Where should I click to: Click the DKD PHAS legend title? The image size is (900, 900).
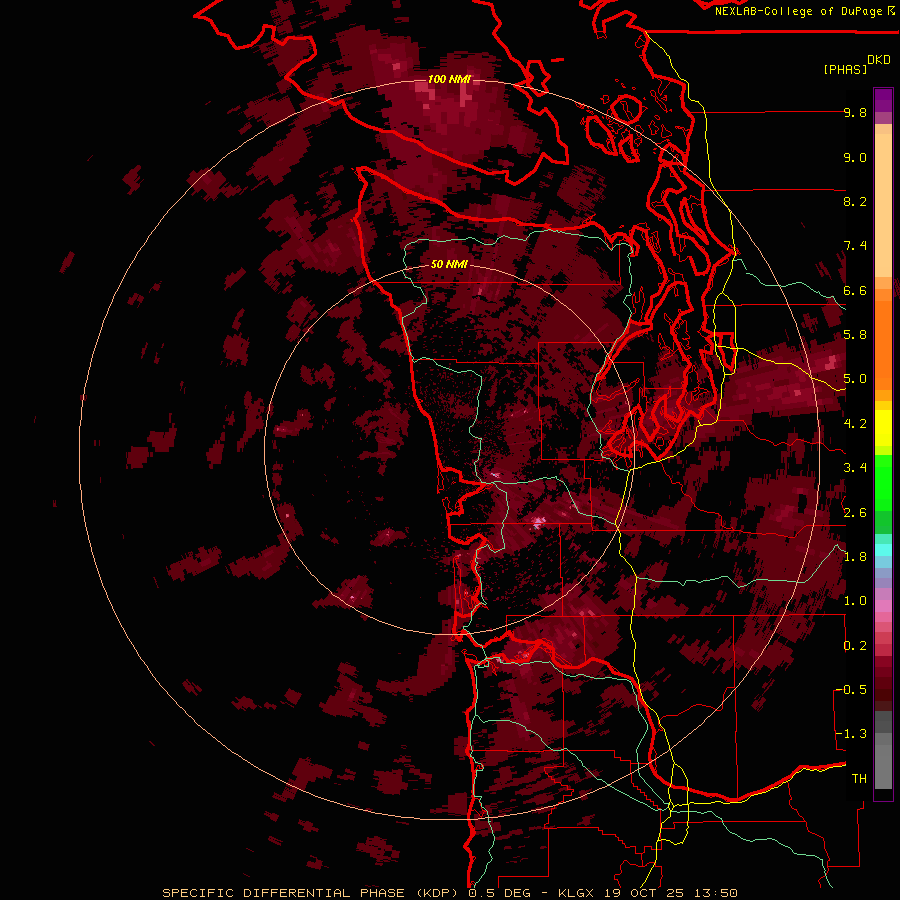click(x=856, y=65)
